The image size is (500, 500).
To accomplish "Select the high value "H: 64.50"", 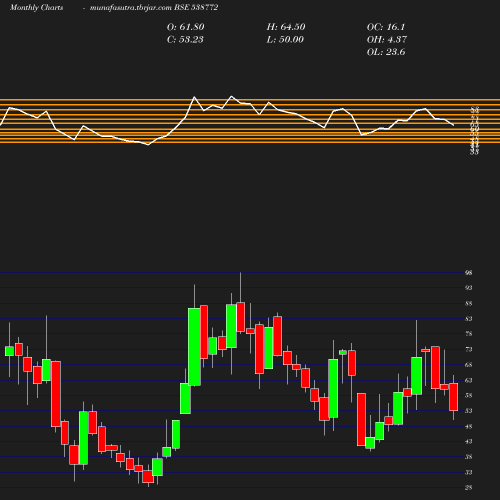I will coord(286,27).
